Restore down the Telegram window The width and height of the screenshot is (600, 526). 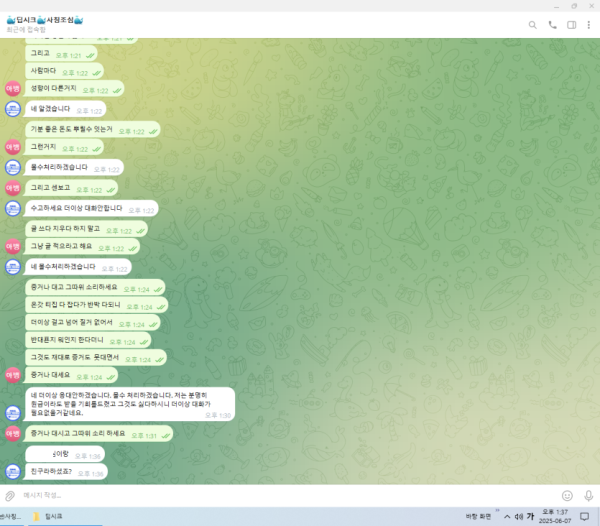point(574,6)
